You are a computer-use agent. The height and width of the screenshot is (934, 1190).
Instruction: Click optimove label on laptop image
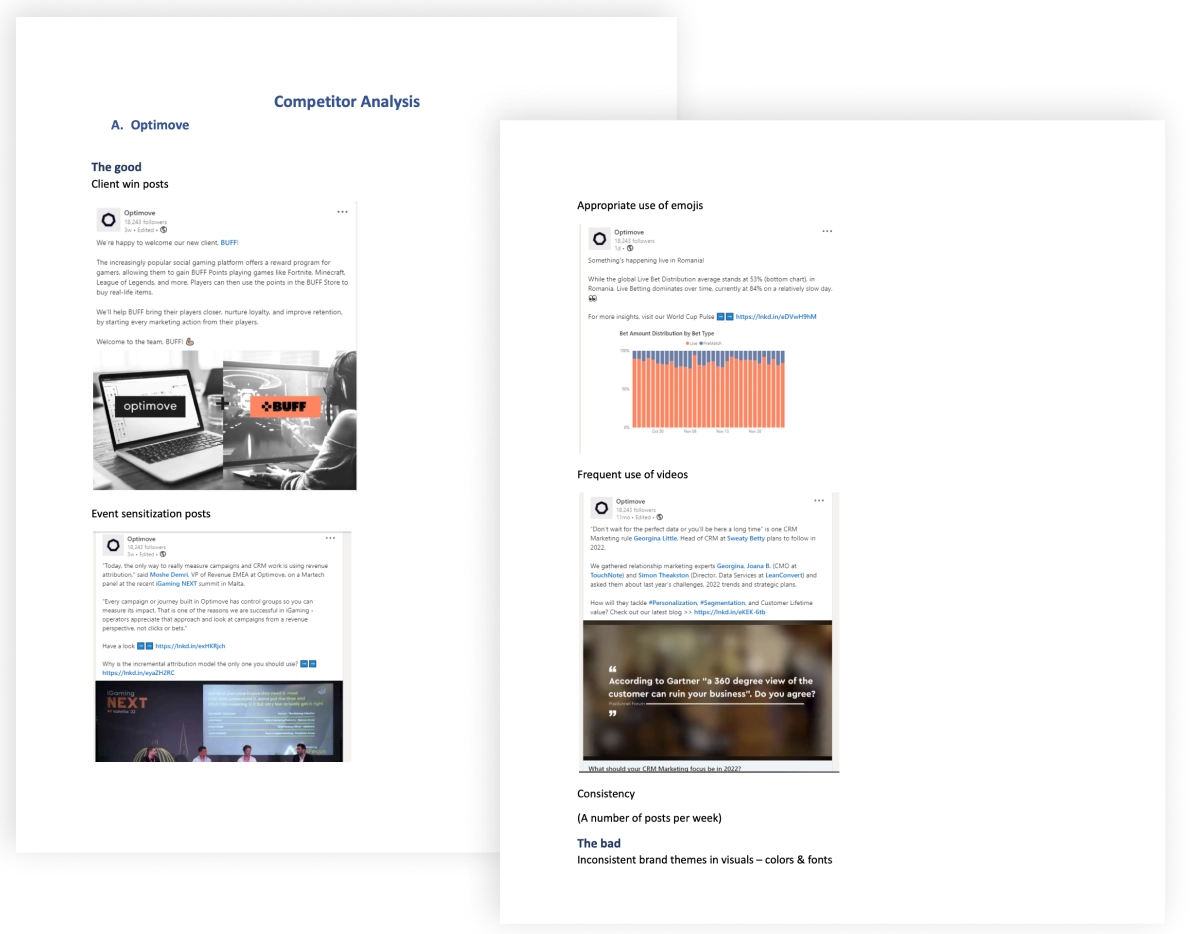point(150,406)
